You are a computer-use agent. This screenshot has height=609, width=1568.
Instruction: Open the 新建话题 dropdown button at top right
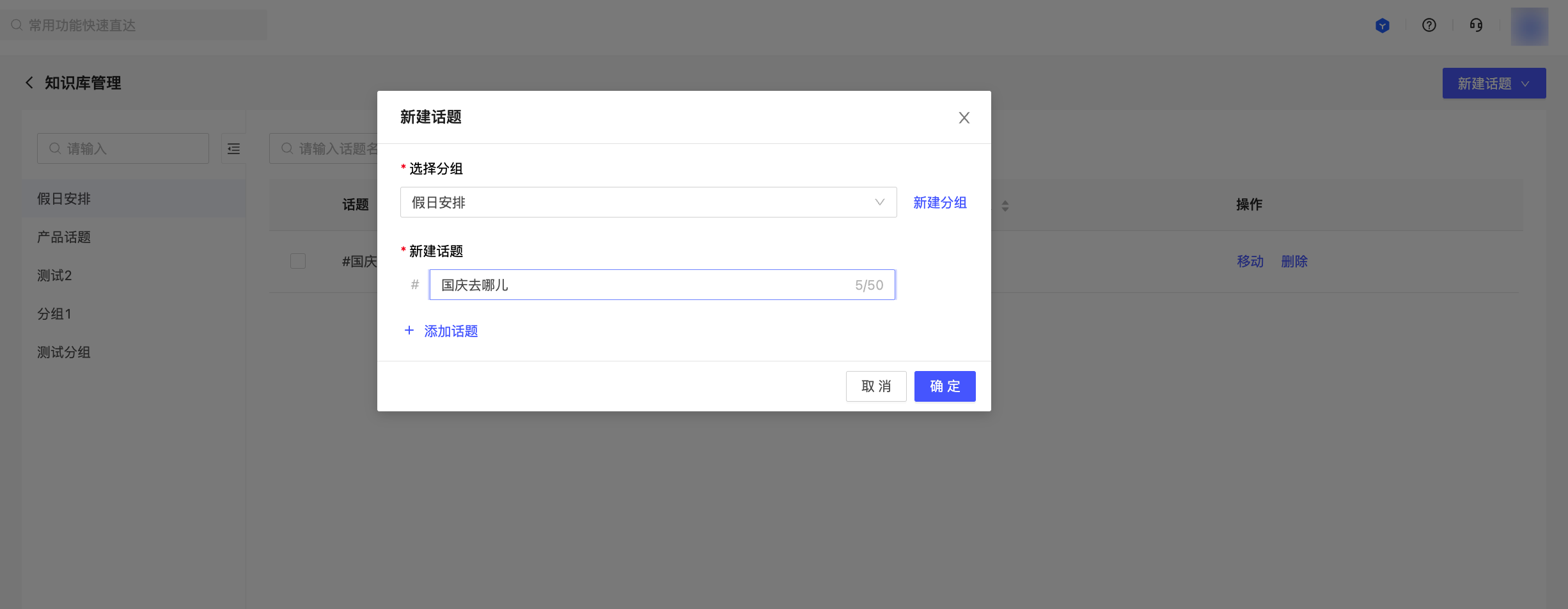(x=1494, y=83)
